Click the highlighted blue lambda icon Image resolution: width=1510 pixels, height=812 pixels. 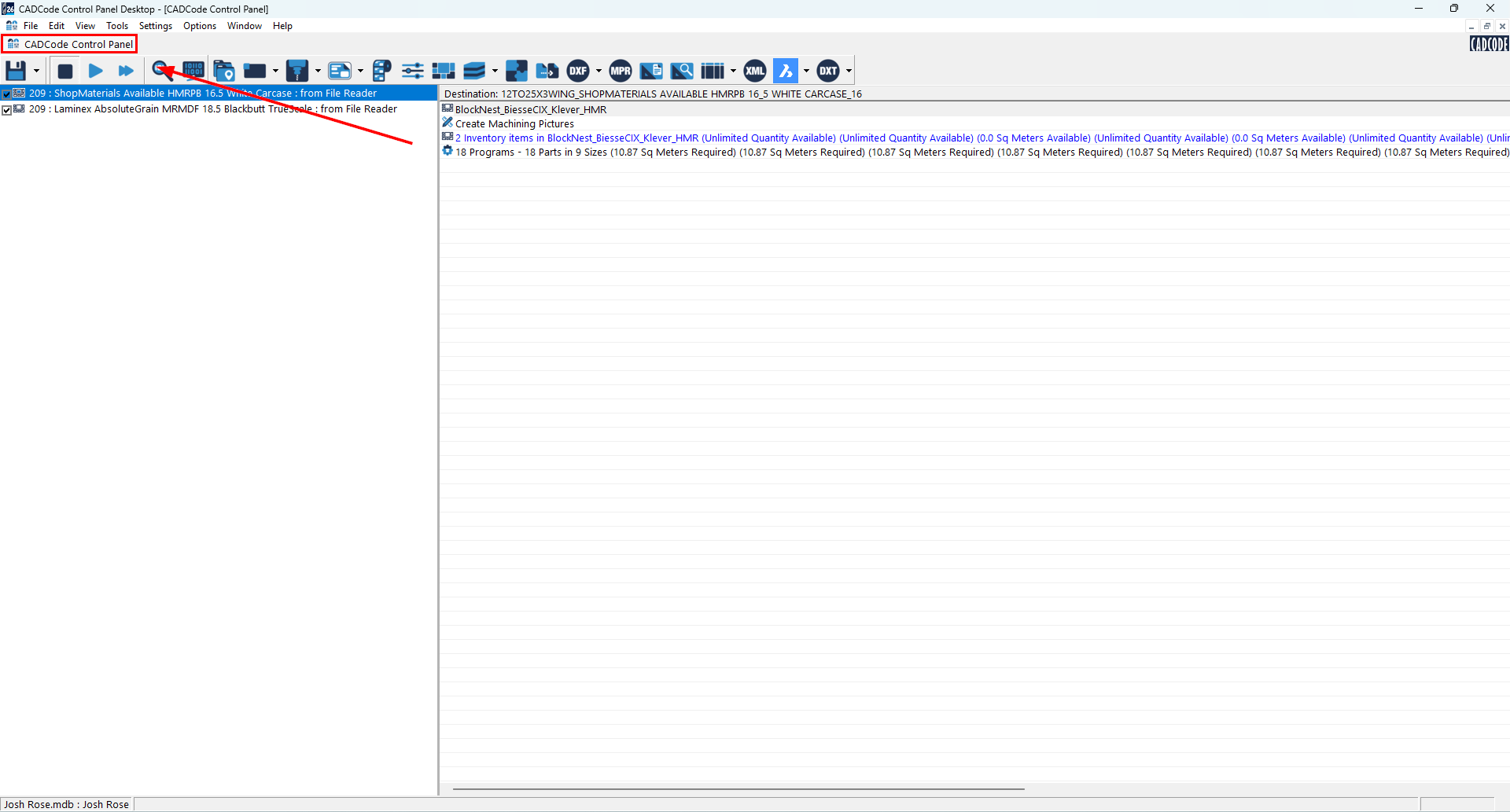click(x=786, y=71)
